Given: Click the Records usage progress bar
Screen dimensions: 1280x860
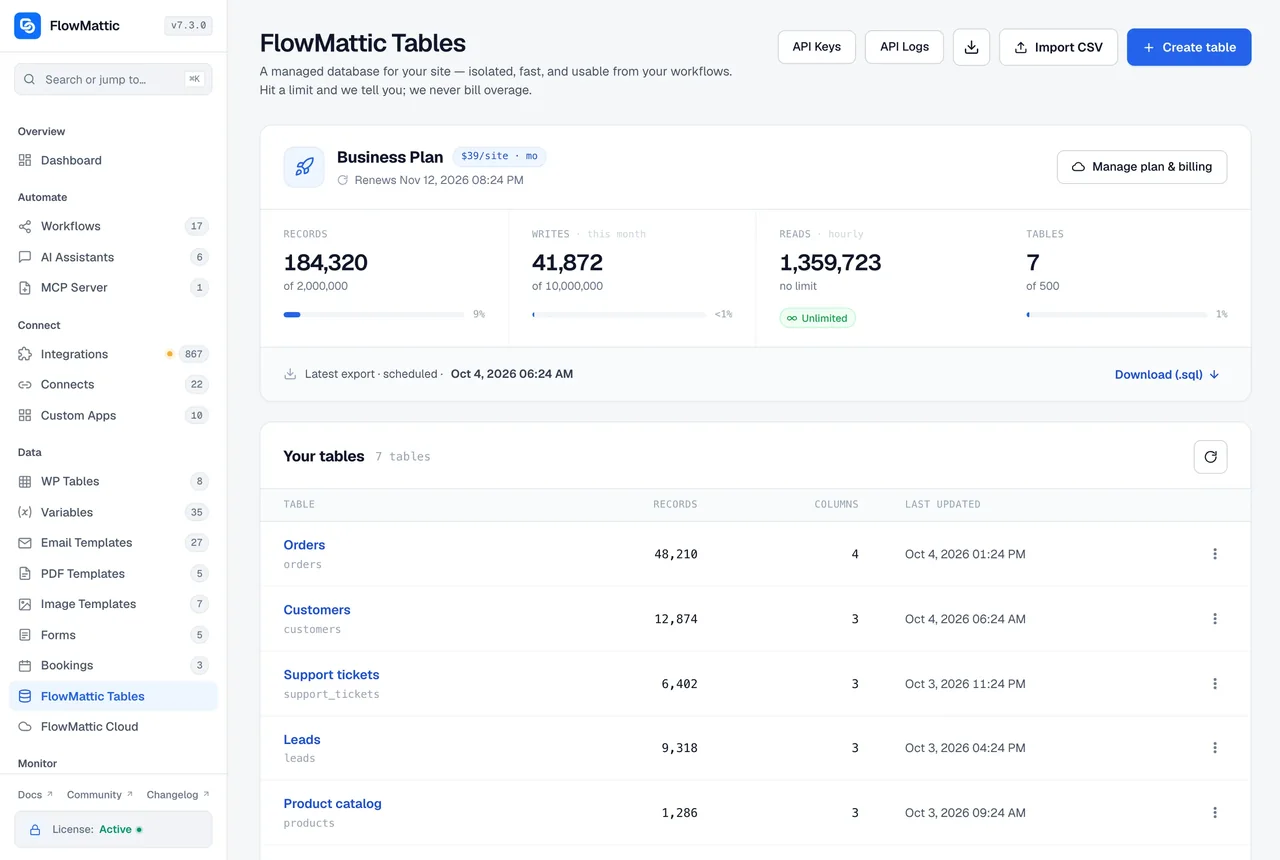Looking at the screenshot, I should click(374, 314).
